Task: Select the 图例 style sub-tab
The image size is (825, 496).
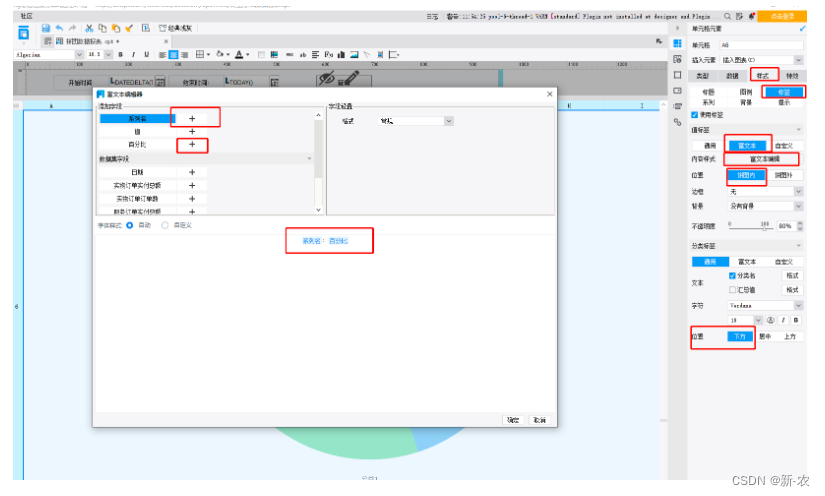Action: click(746, 92)
